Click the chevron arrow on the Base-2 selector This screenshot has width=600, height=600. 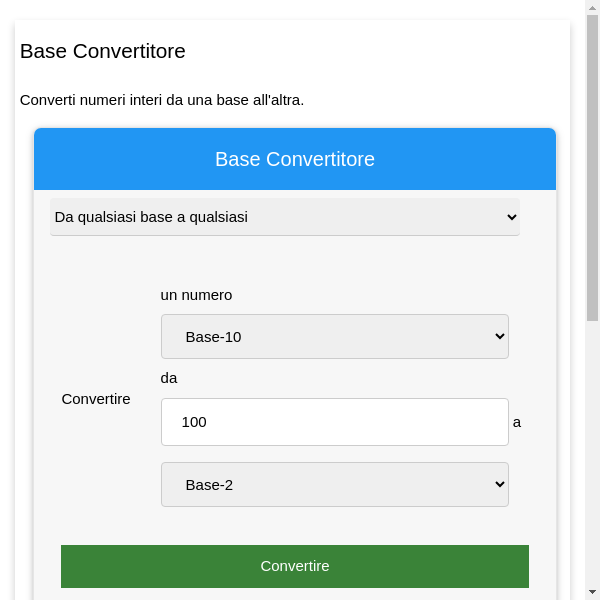[x=501, y=485]
